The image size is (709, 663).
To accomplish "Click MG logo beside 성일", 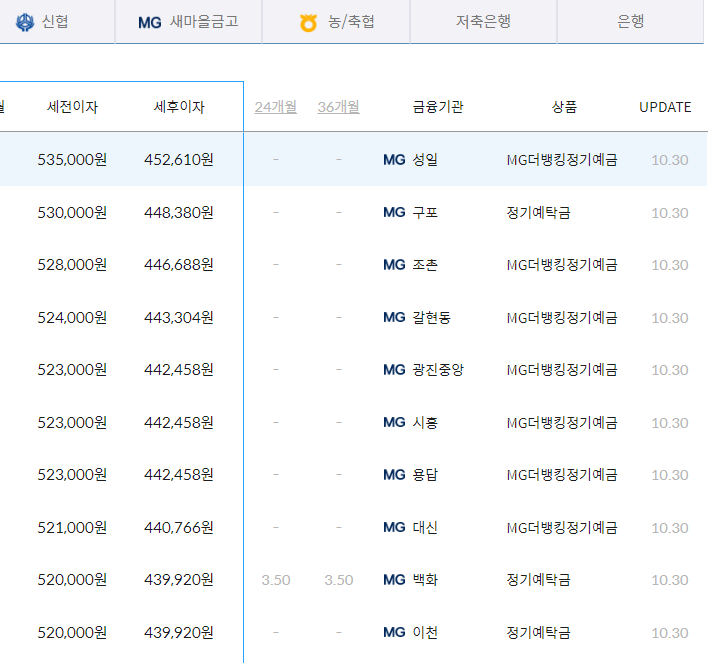I will tap(394, 160).
